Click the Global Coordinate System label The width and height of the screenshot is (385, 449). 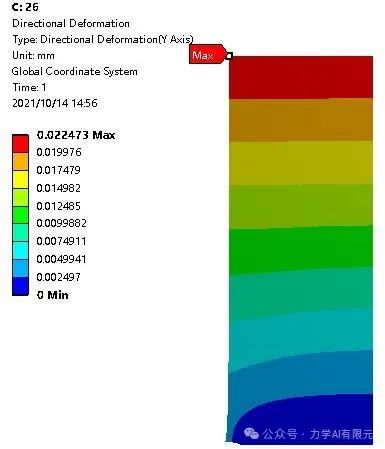click(x=75, y=71)
